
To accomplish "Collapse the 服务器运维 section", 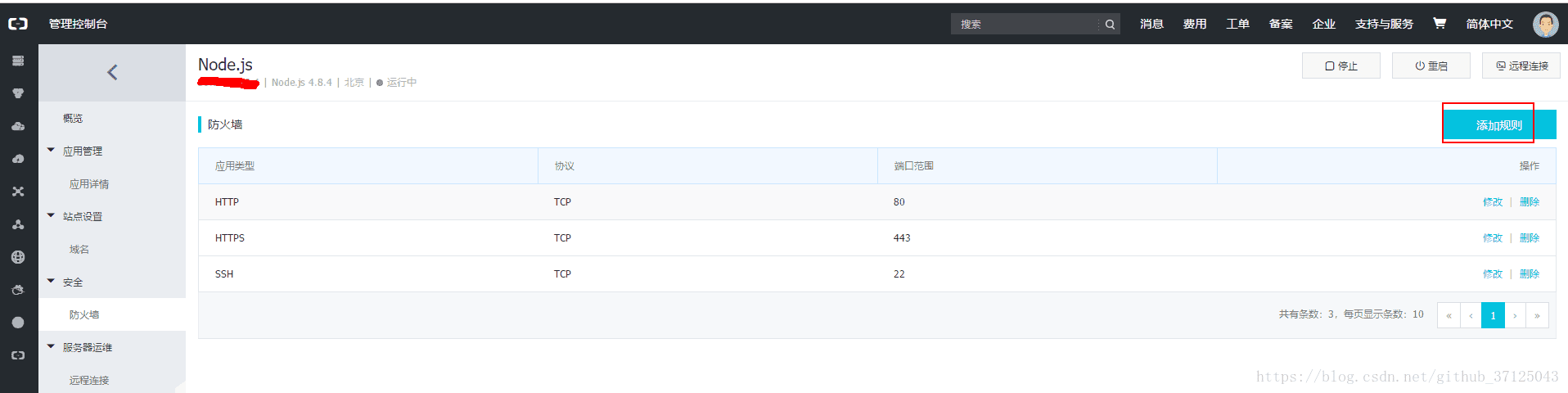I will [51, 346].
